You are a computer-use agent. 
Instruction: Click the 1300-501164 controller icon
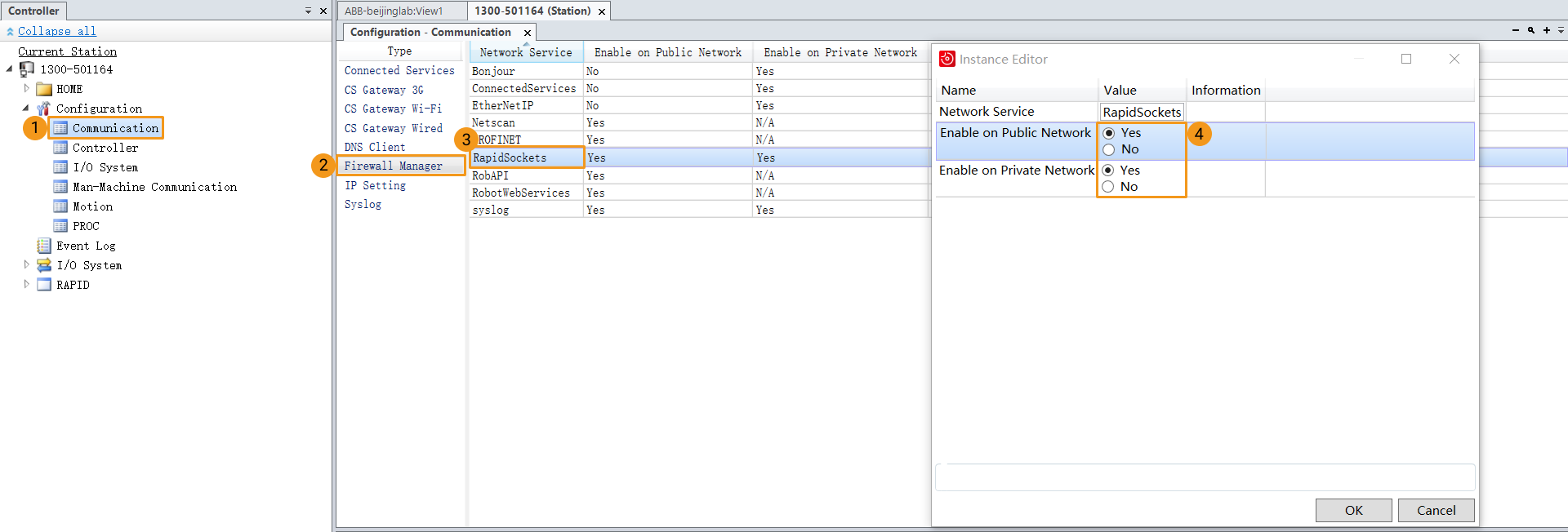(27, 69)
